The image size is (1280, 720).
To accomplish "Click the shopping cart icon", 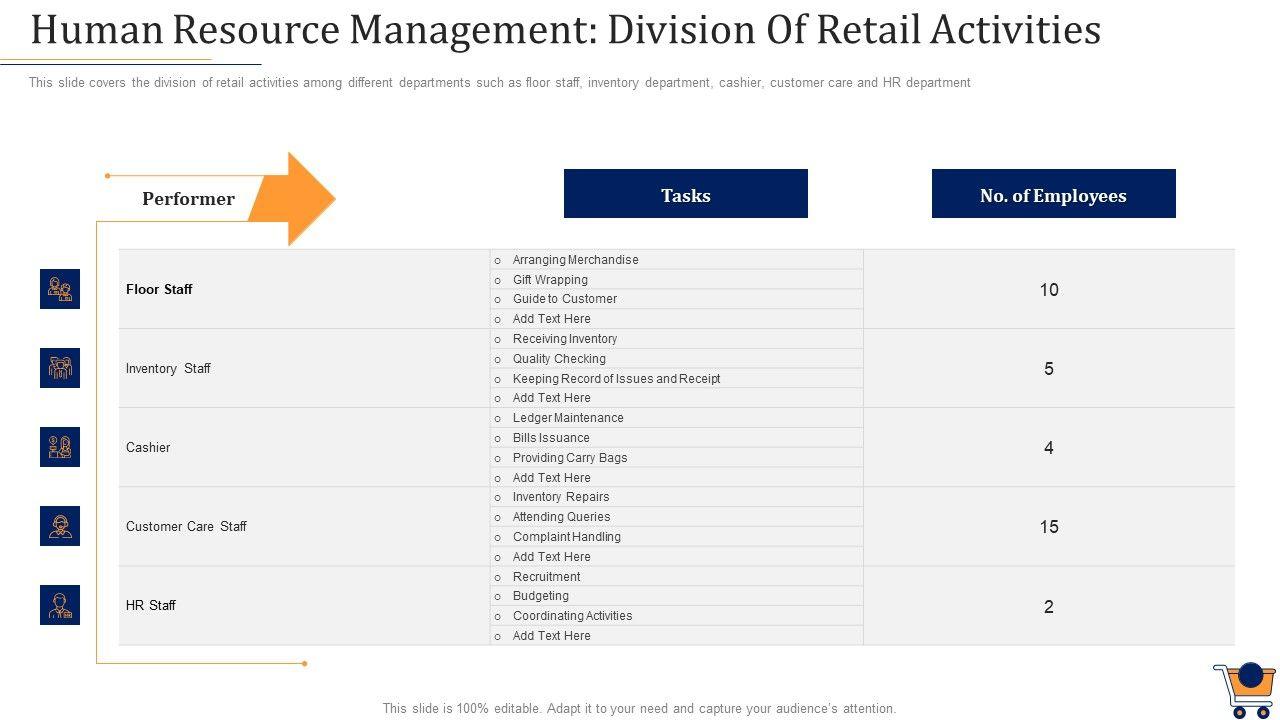I will pyautogui.click(x=1244, y=689).
